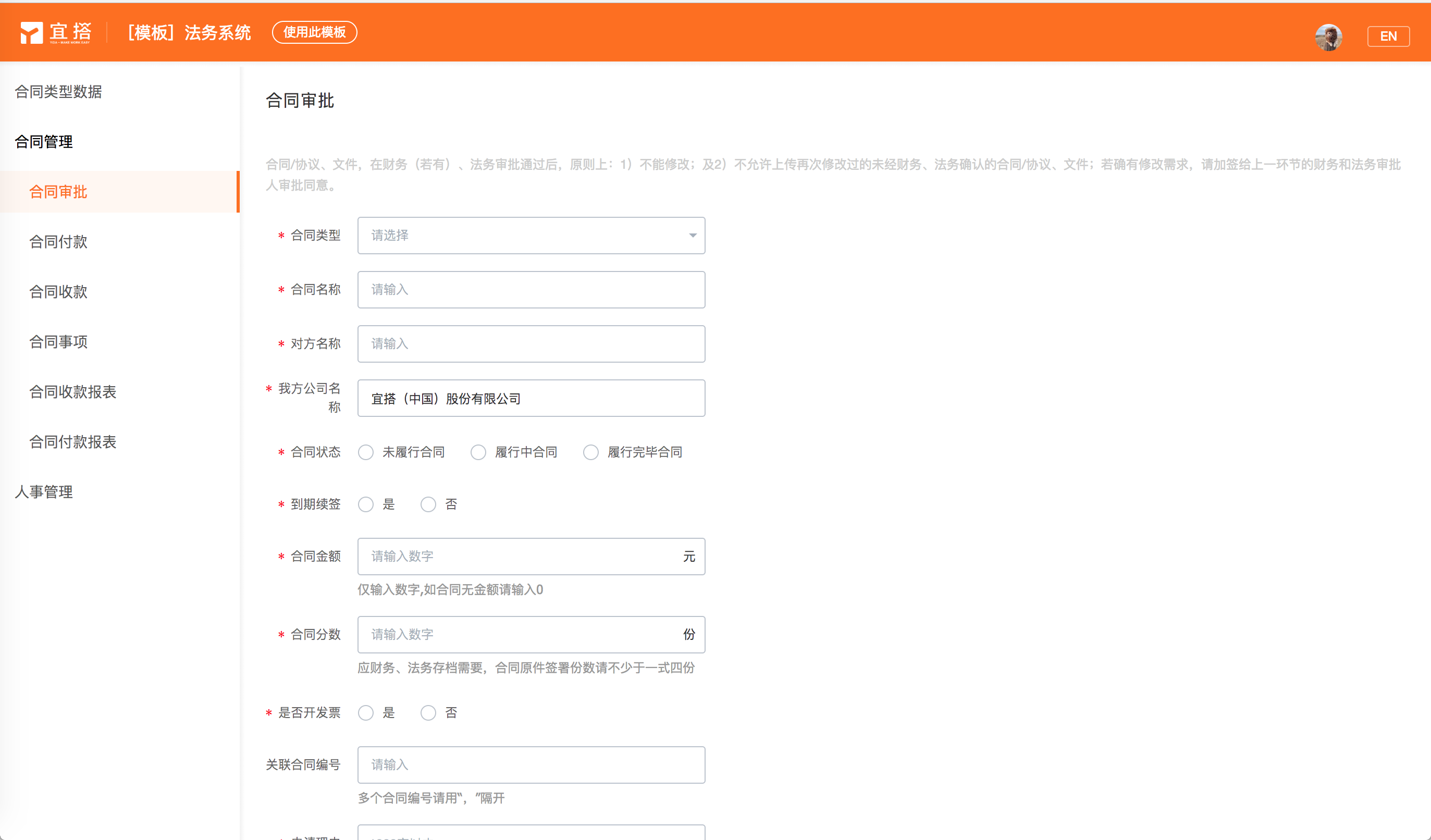Click the 关联合同编号 text field
The image size is (1431, 840).
[531, 765]
